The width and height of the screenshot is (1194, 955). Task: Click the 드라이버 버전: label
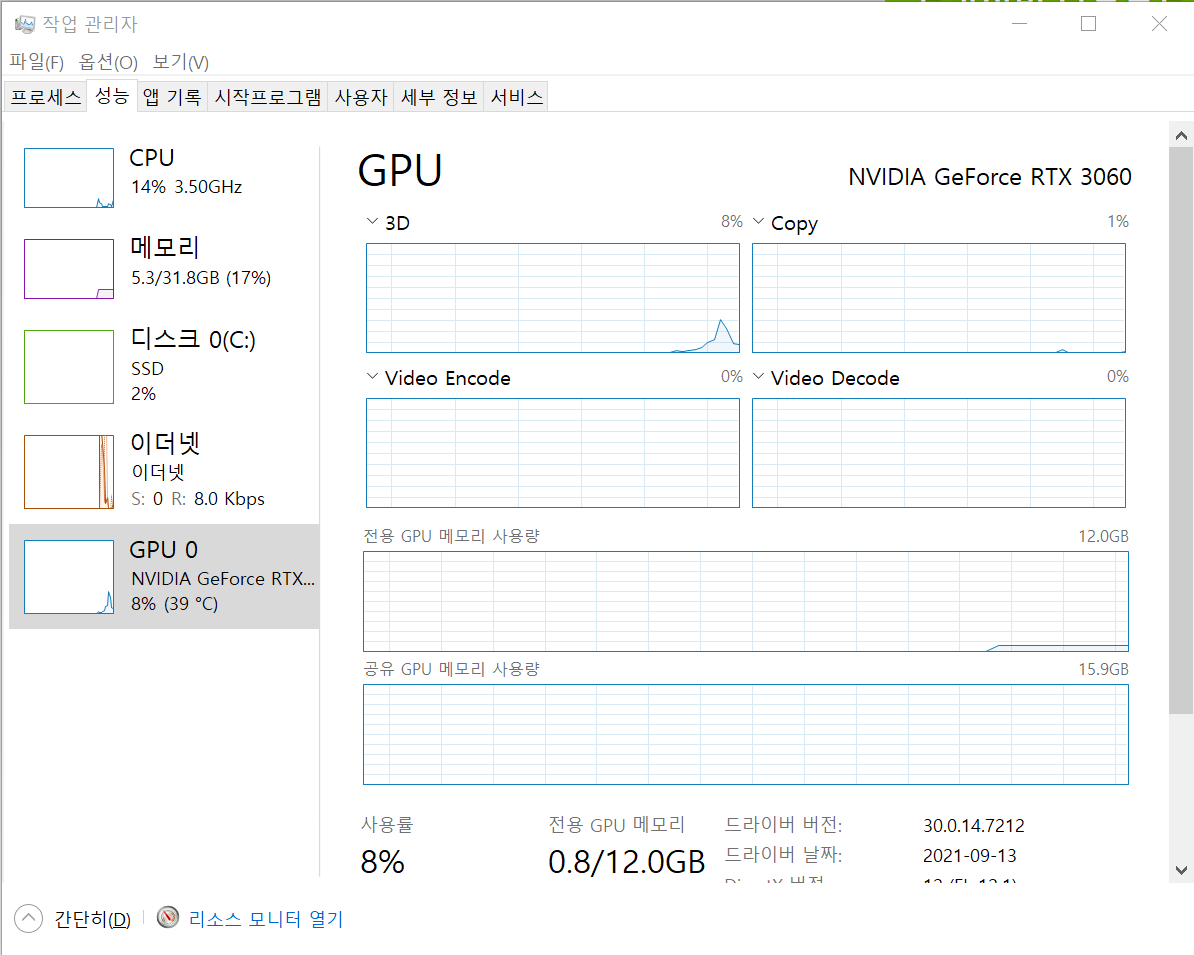click(783, 825)
